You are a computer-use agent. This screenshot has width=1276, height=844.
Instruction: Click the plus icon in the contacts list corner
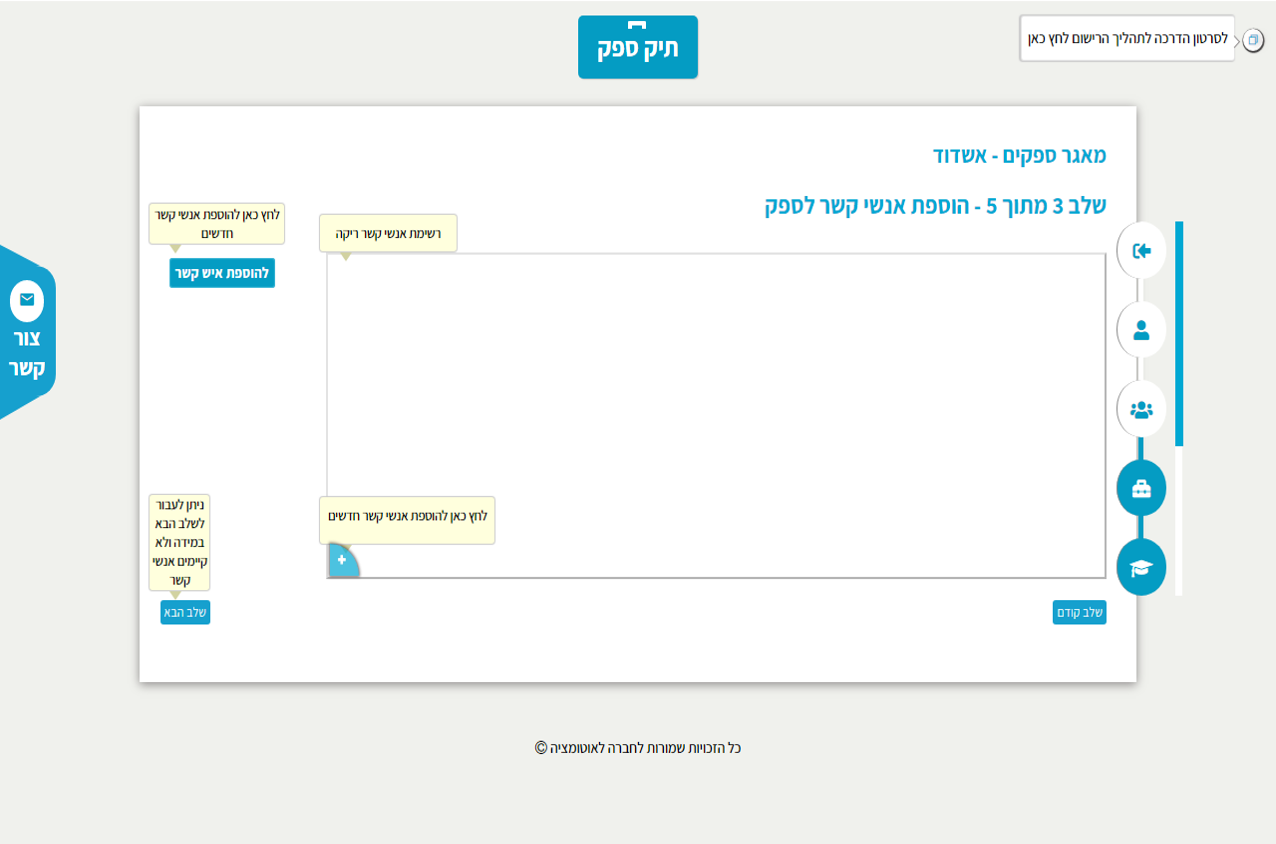coord(342,561)
